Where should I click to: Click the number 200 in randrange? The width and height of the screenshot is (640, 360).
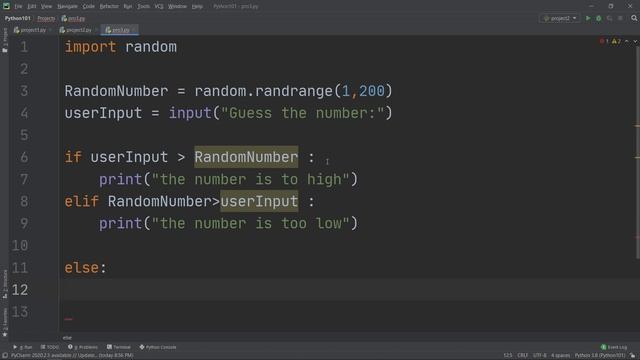371,91
